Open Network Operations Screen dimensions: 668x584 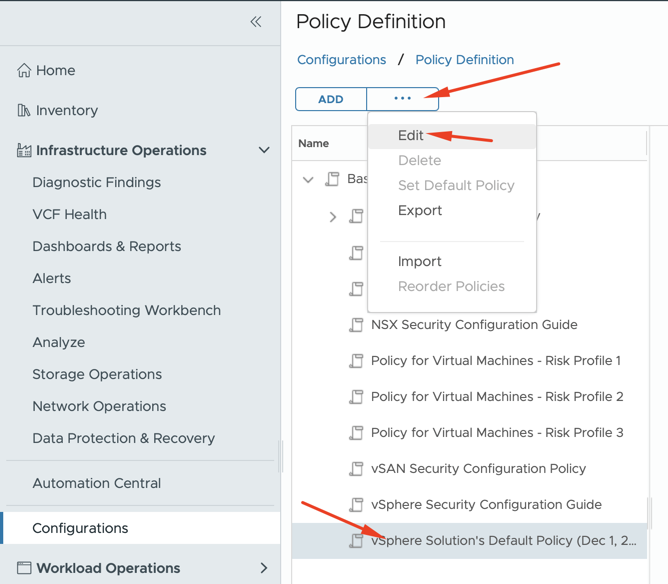(x=99, y=406)
